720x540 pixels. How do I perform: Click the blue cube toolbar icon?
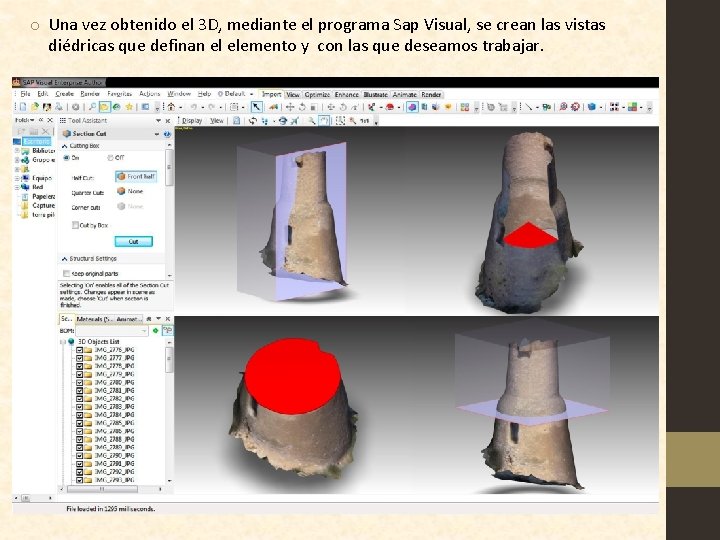pos(592,107)
